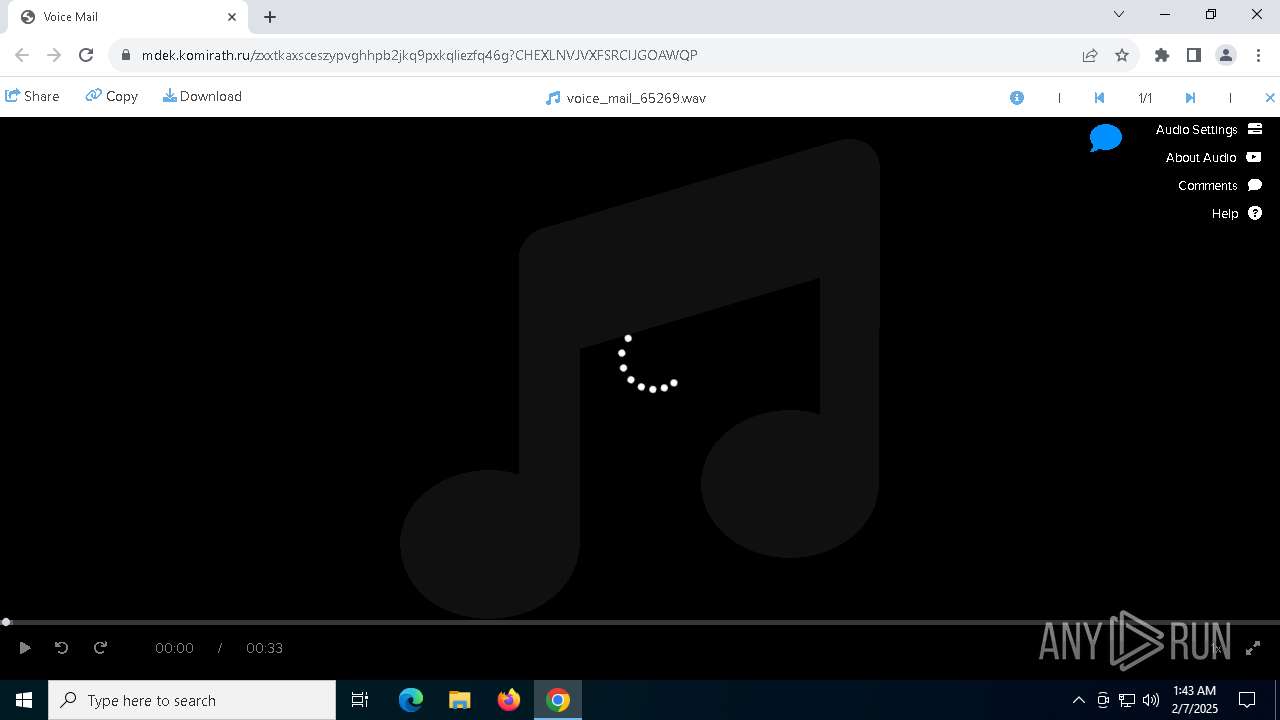Close the audio viewer with blue X
Viewport: 1280px width, 720px height.
(x=1270, y=98)
